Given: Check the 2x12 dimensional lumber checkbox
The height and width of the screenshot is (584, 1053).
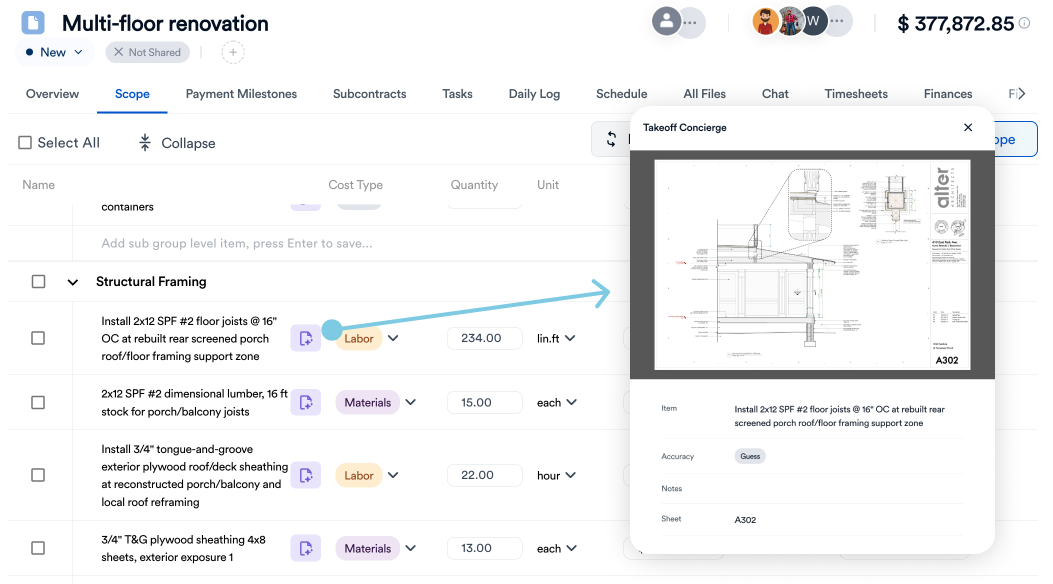Looking at the screenshot, I should click(38, 403).
